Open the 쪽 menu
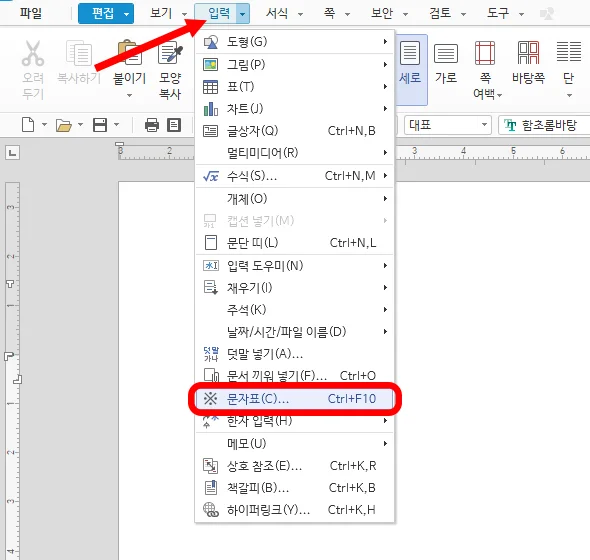This screenshot has height=560, width=590. 330,14
